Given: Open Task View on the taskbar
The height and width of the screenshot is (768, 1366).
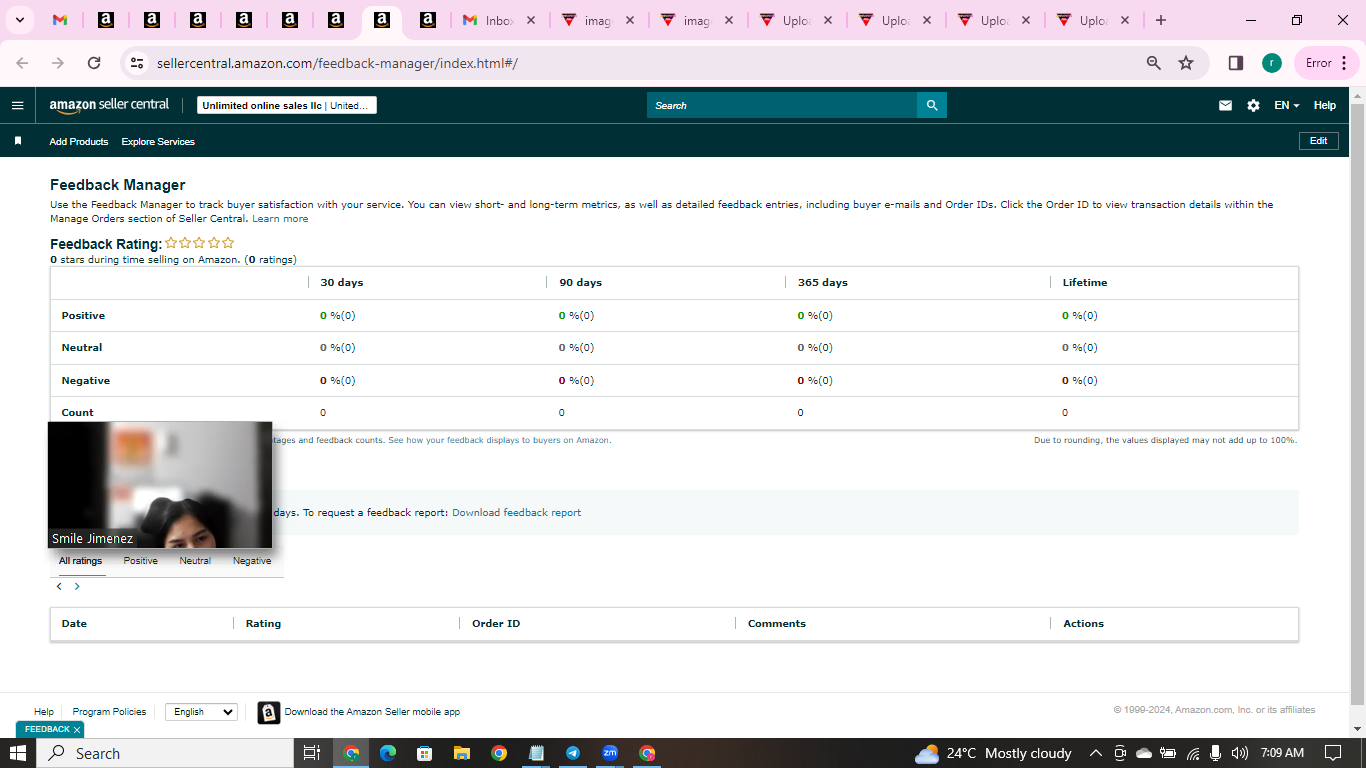Looking at the screenshot, I should point(311,753).
